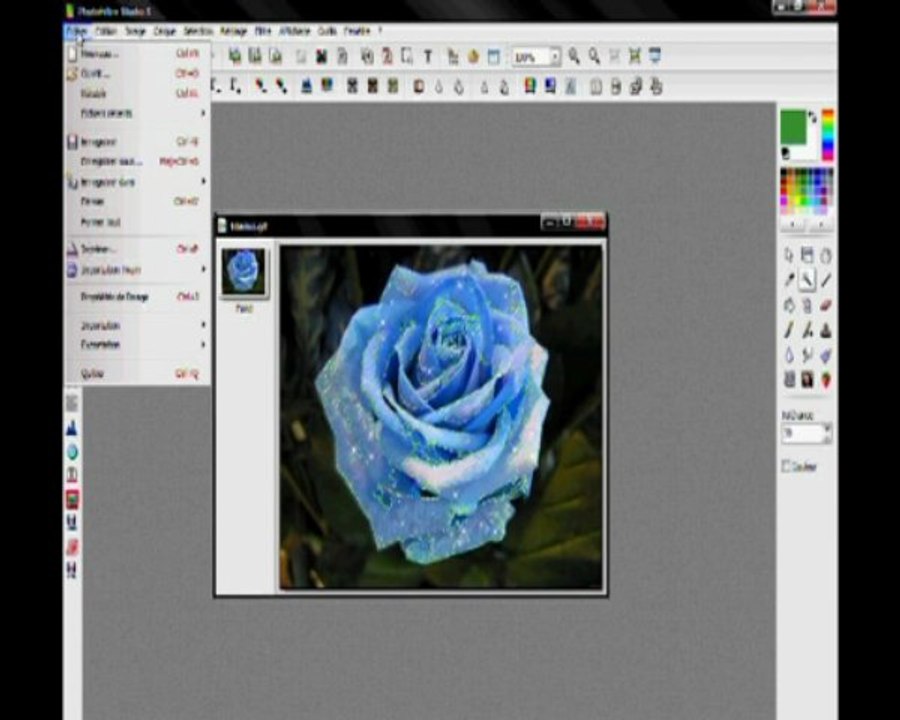The width and height of the screenshot is (900, 720).
Task: Click the Full Screen monitor icon
Action: [655, 56]
